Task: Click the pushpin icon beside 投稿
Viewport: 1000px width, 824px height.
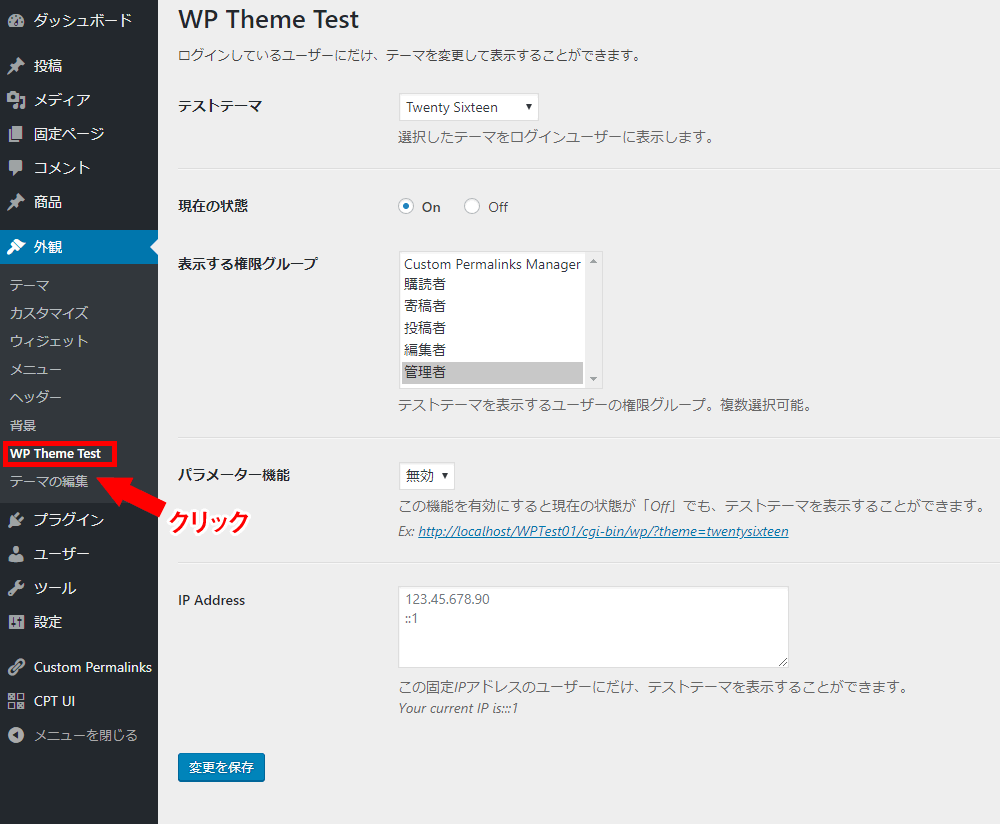Action: [x=16, y=66]
